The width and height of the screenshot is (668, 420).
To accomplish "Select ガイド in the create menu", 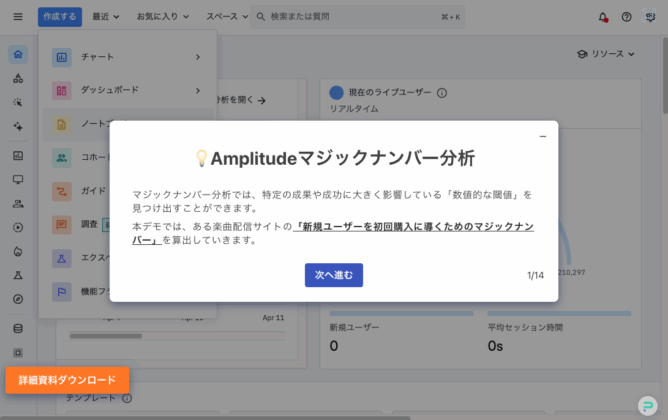I will (93, 191).
